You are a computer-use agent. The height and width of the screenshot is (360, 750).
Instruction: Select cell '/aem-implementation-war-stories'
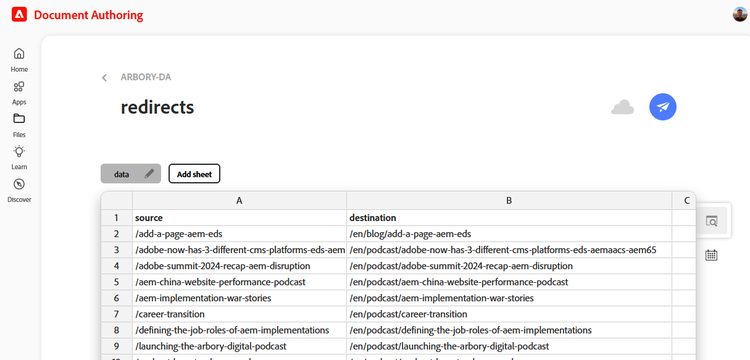pyautogui.click(x=239, y=298)
